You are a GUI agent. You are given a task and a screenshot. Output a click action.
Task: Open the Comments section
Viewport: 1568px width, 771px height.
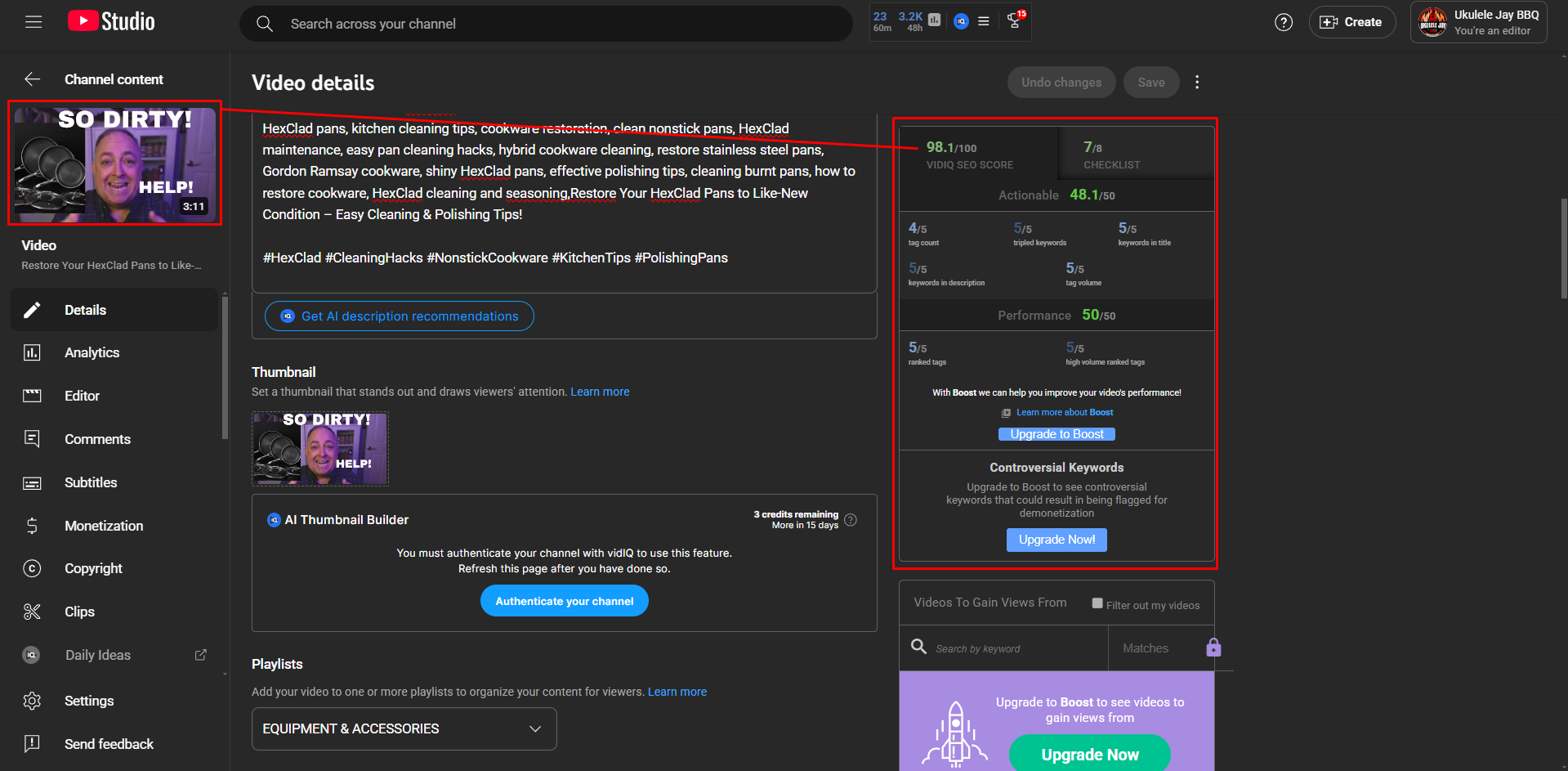click(114, 439)
